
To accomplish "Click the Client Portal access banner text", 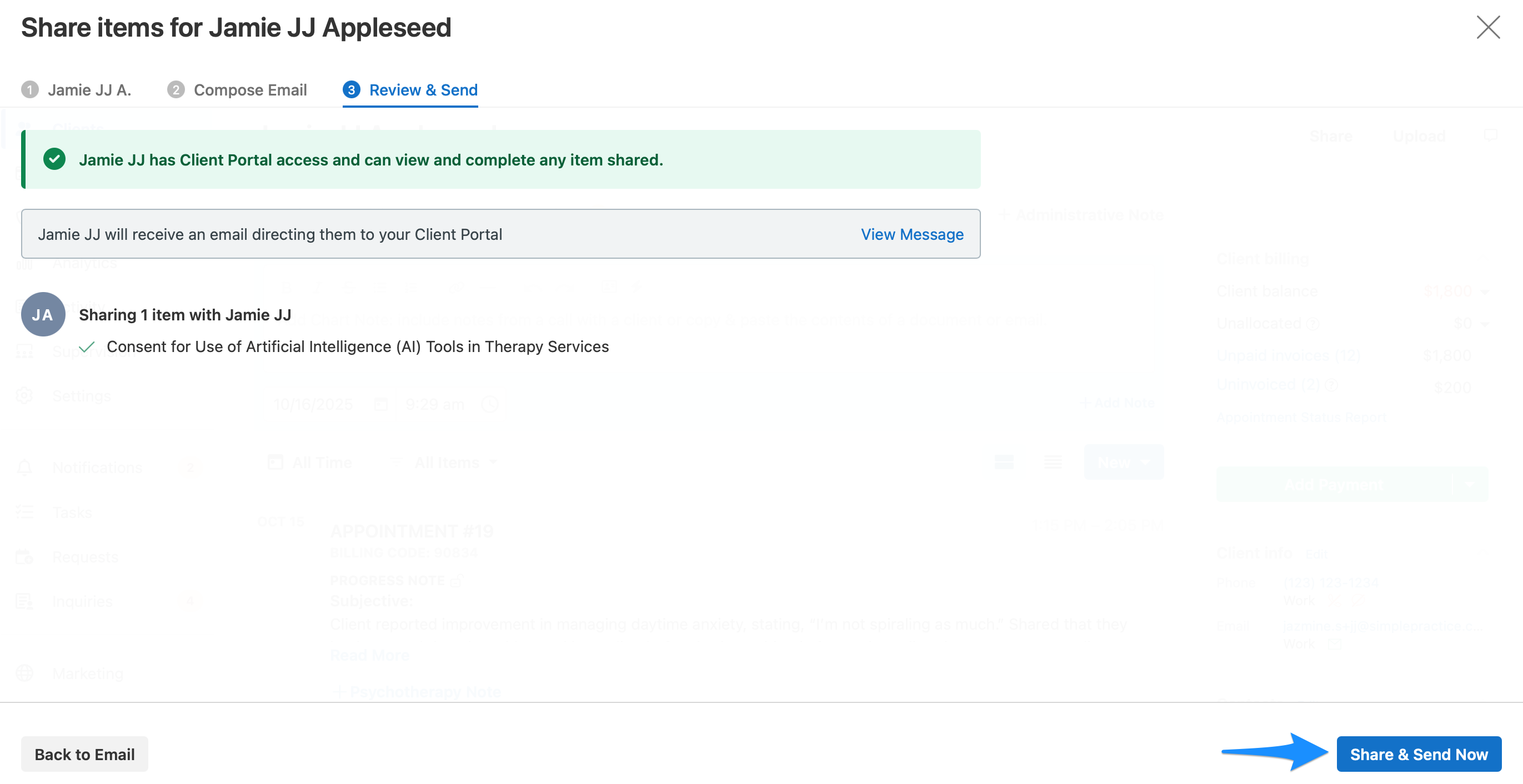I will [370, 159].
